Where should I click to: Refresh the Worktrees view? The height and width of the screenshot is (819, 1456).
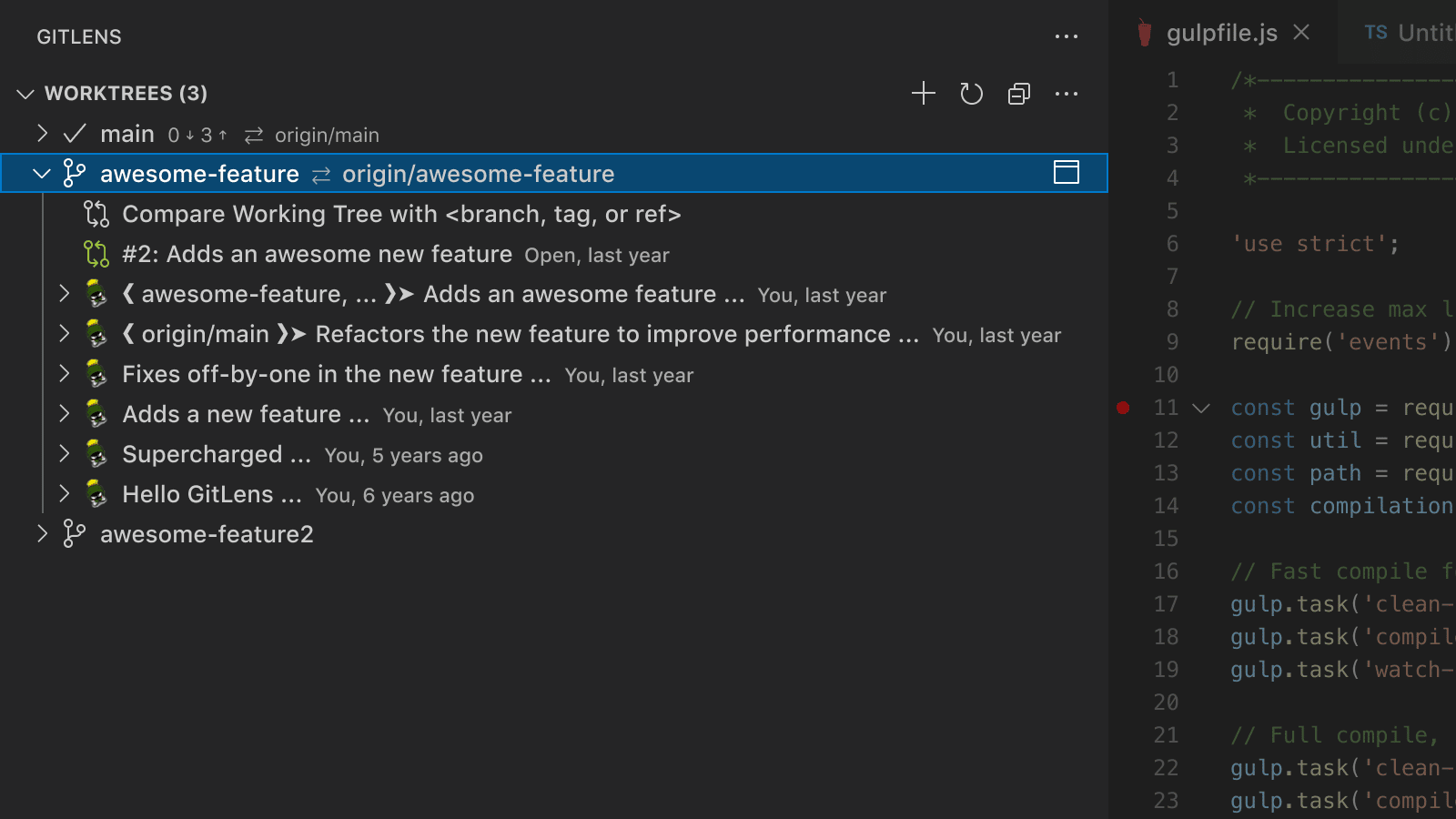click(971, 94)
